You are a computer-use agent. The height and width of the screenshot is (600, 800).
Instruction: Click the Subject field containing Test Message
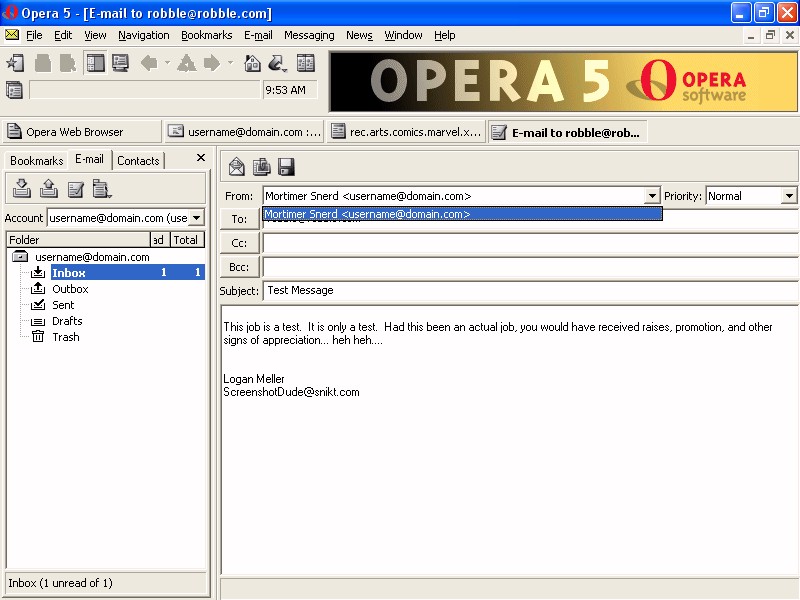point(531,290)
